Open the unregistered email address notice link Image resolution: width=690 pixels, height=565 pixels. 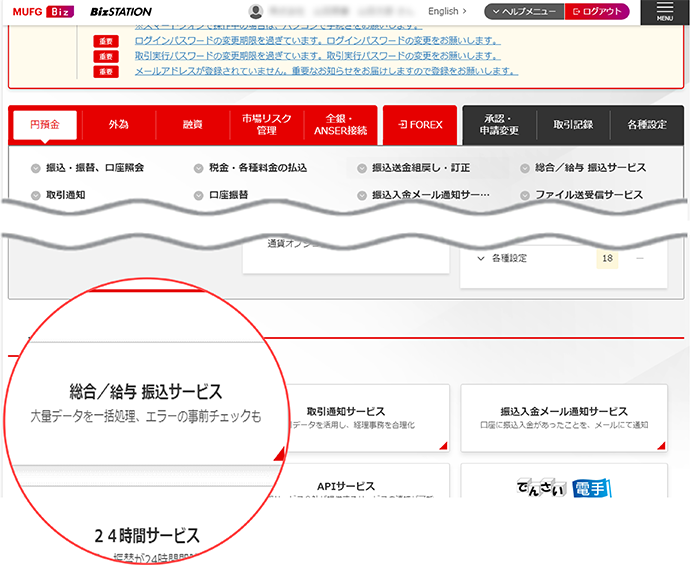[x=326, y=72]
